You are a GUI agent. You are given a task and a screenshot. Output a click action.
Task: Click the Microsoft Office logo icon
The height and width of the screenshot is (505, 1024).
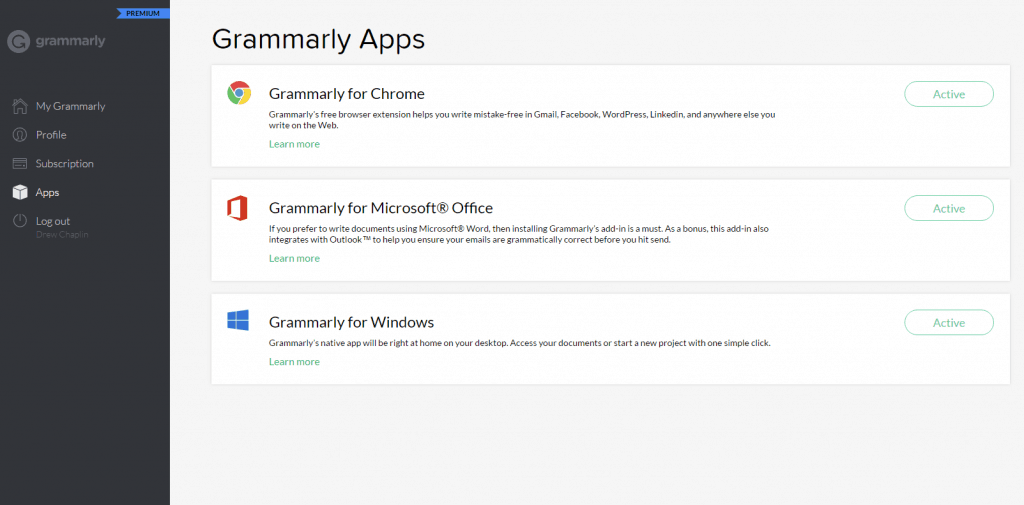click(x=237, y=208)
